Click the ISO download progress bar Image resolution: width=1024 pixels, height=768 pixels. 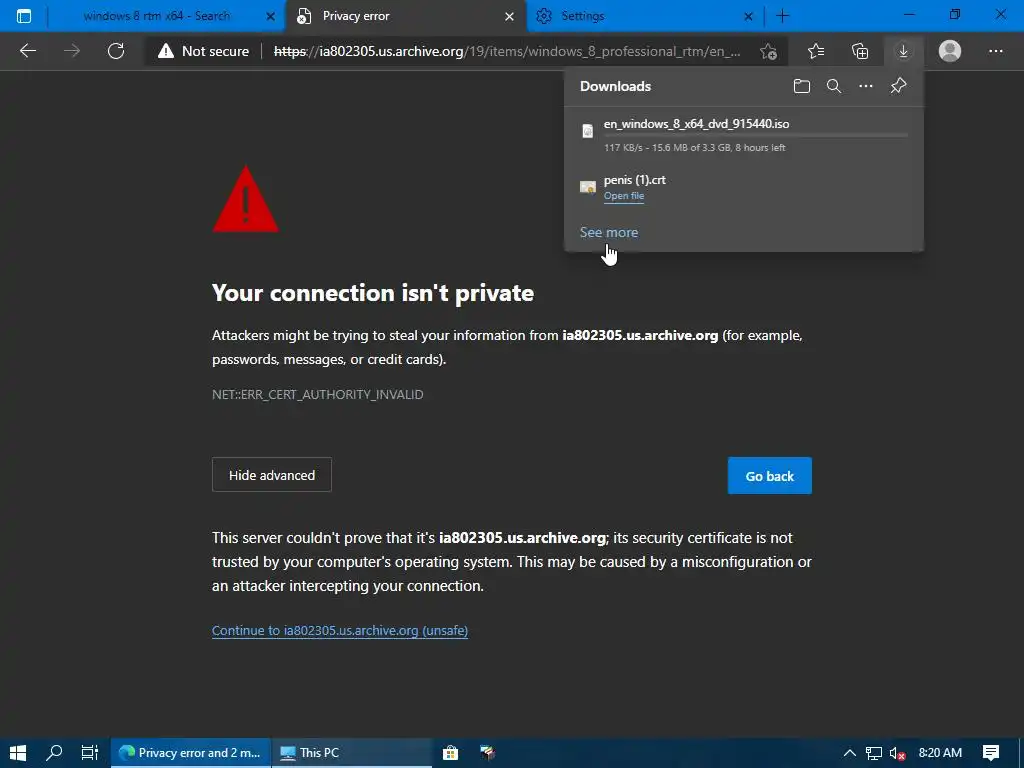[756, 135]
